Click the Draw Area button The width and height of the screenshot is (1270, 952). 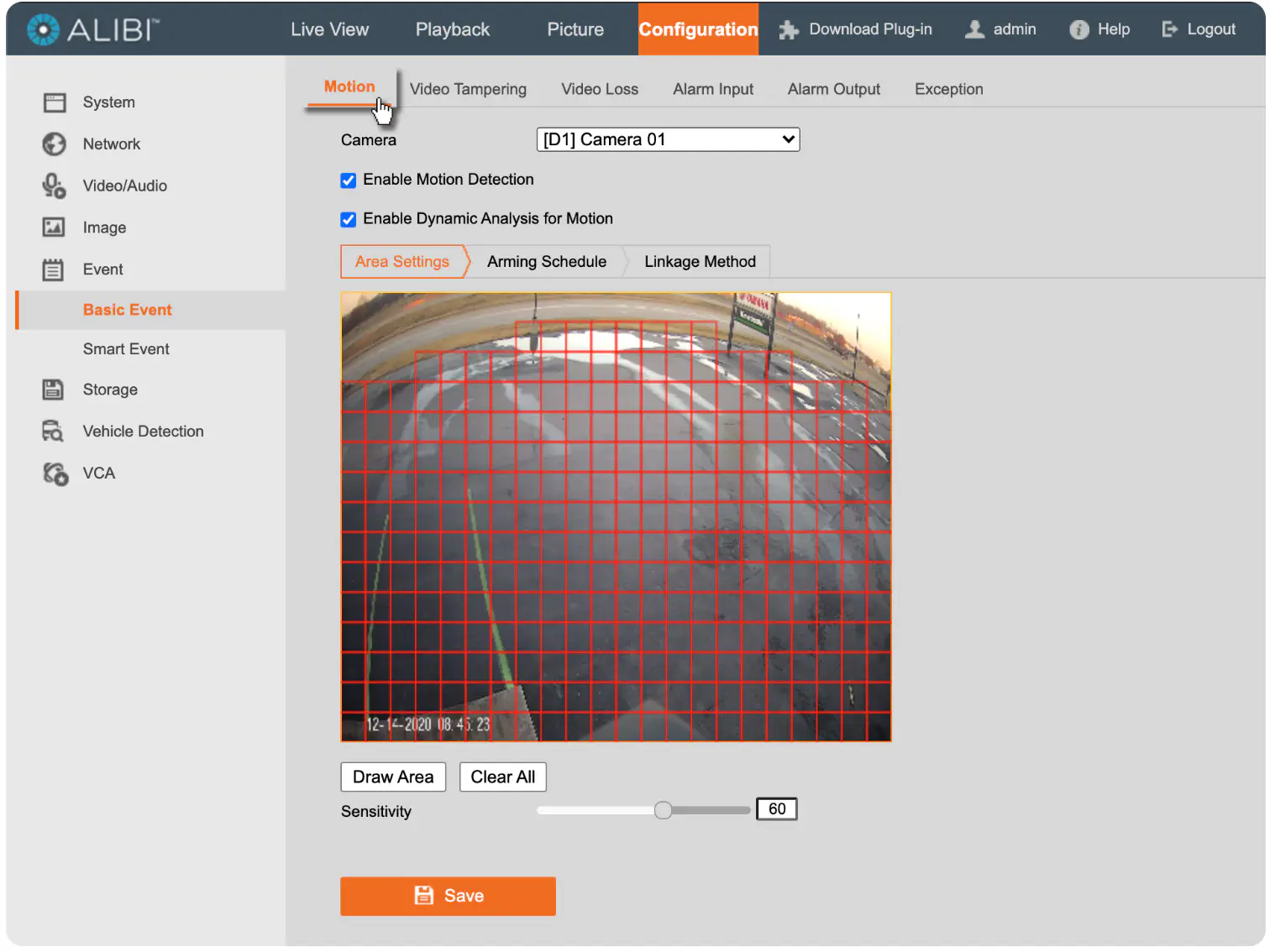393,777
